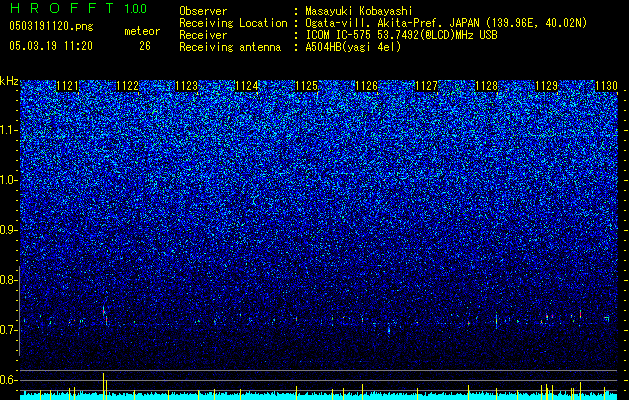This screenshot has width=629, height=400.
Task: Click the 1129 time marker
Action: click(x=547, y=86)
